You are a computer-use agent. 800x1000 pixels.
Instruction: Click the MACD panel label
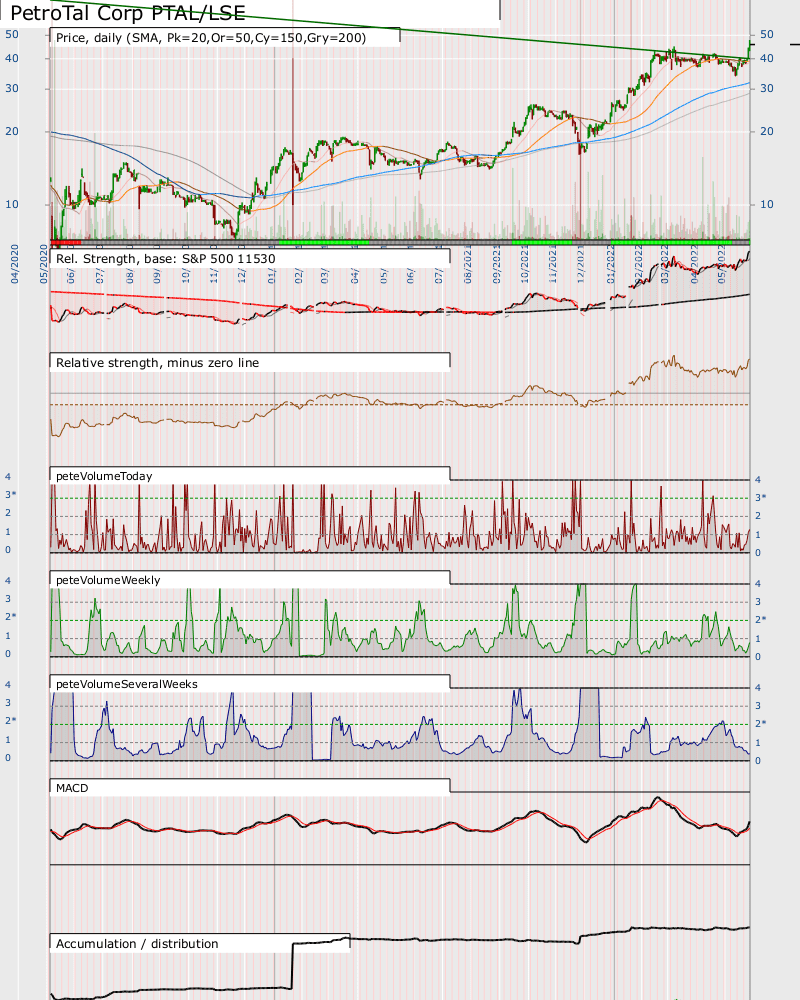pos(72,788)
